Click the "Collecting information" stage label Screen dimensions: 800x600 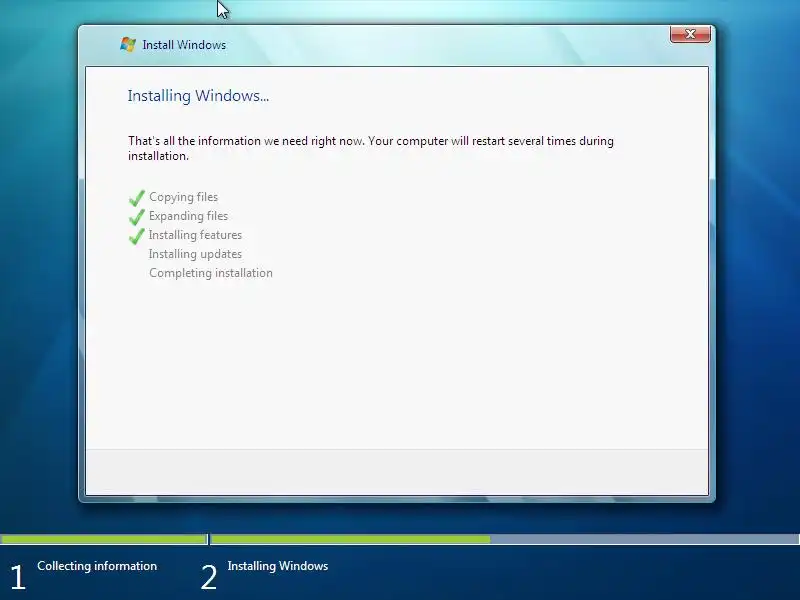pyautogui.click(x=97, y=566)
